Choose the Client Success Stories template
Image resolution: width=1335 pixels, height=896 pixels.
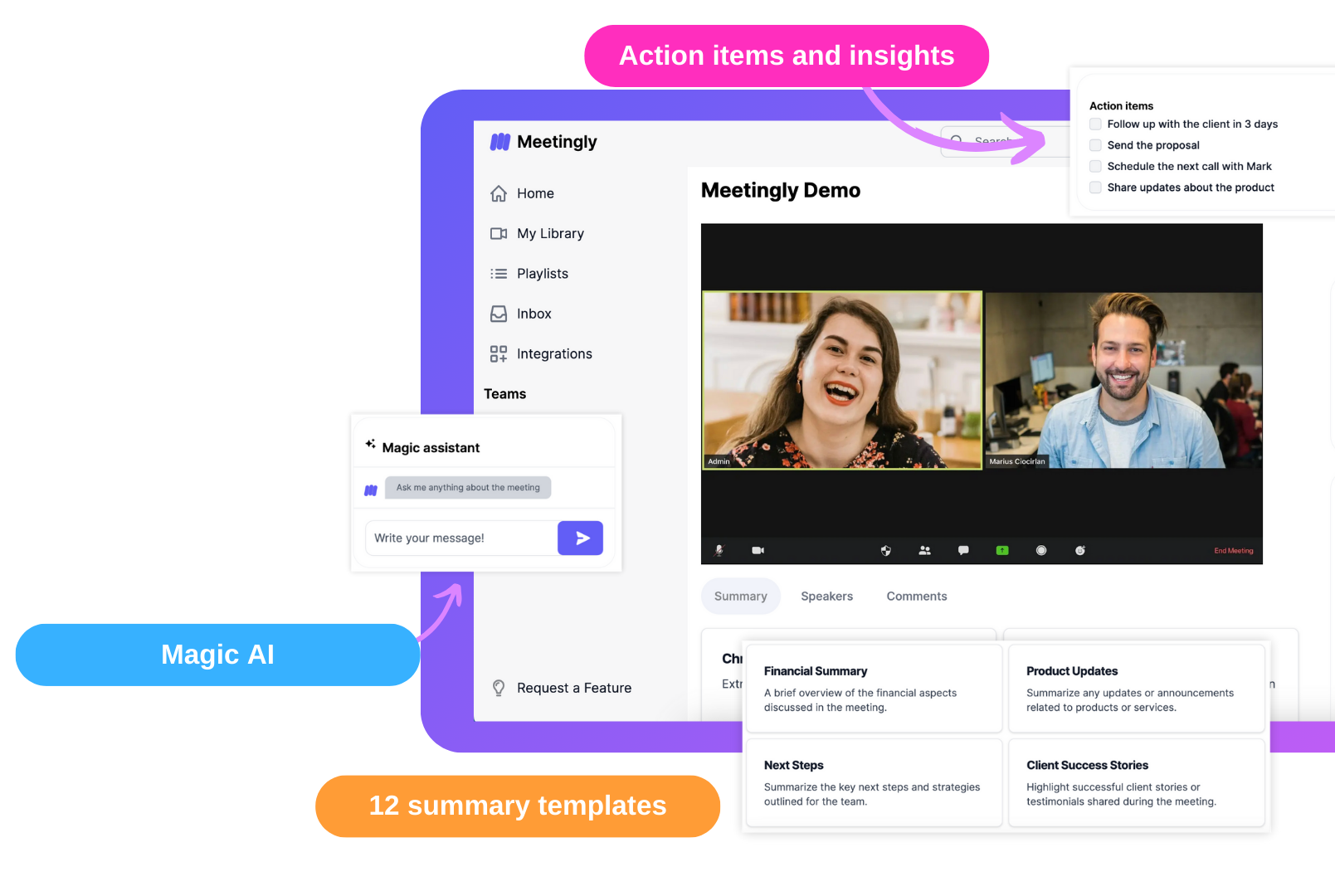[1137, 783]
